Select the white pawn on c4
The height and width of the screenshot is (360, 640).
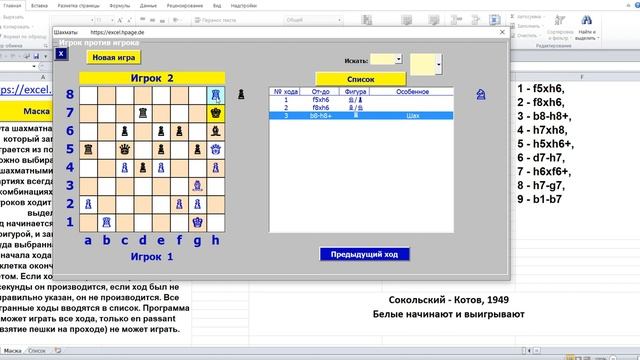click(x=124, y=168)
